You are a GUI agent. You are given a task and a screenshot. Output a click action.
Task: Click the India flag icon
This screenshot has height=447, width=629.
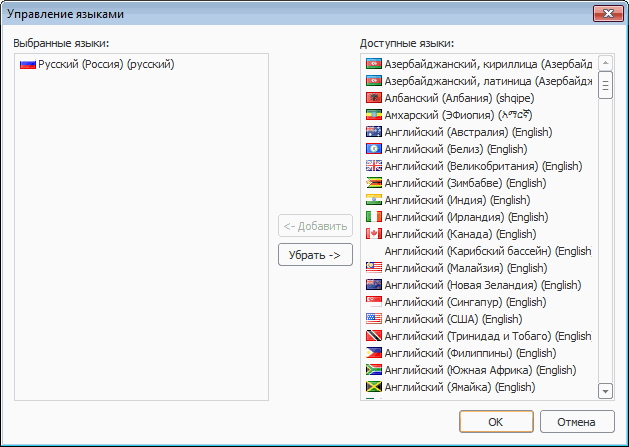[374, 200]
